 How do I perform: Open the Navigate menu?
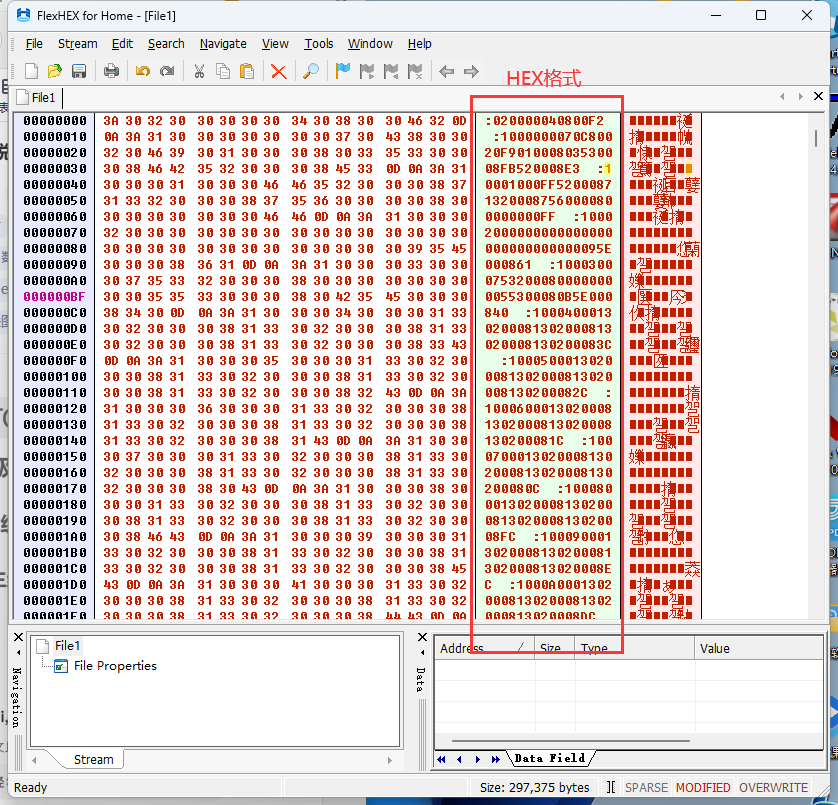(x=223, y=44)
